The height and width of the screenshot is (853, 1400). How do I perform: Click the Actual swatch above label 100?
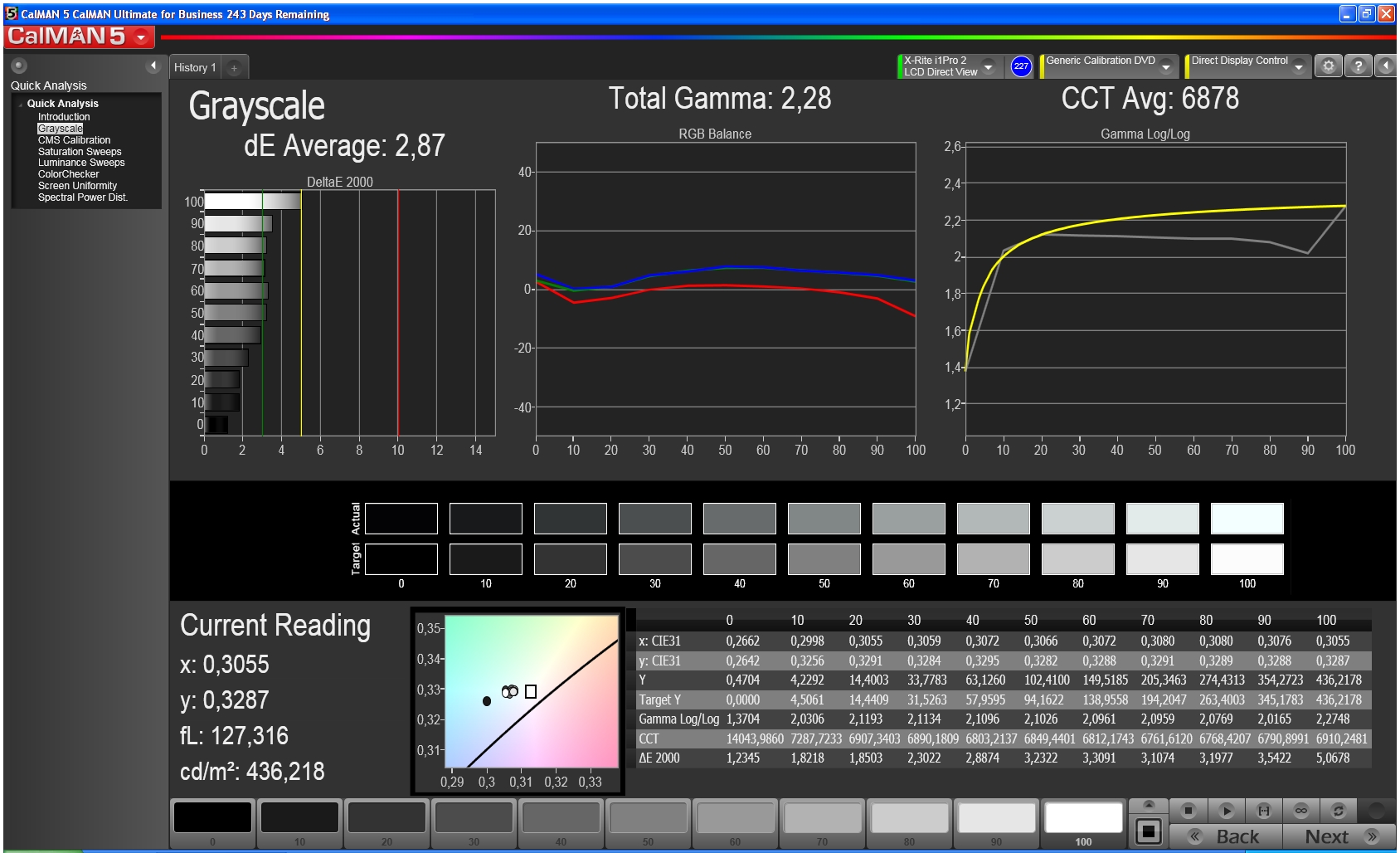pos(1247,519)
